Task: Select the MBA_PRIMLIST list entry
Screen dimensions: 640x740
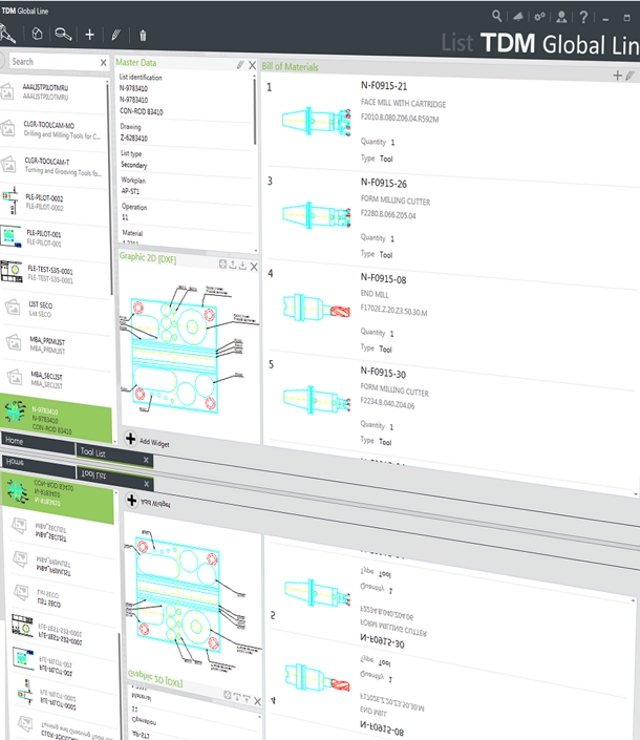Action: pos(56,345)
